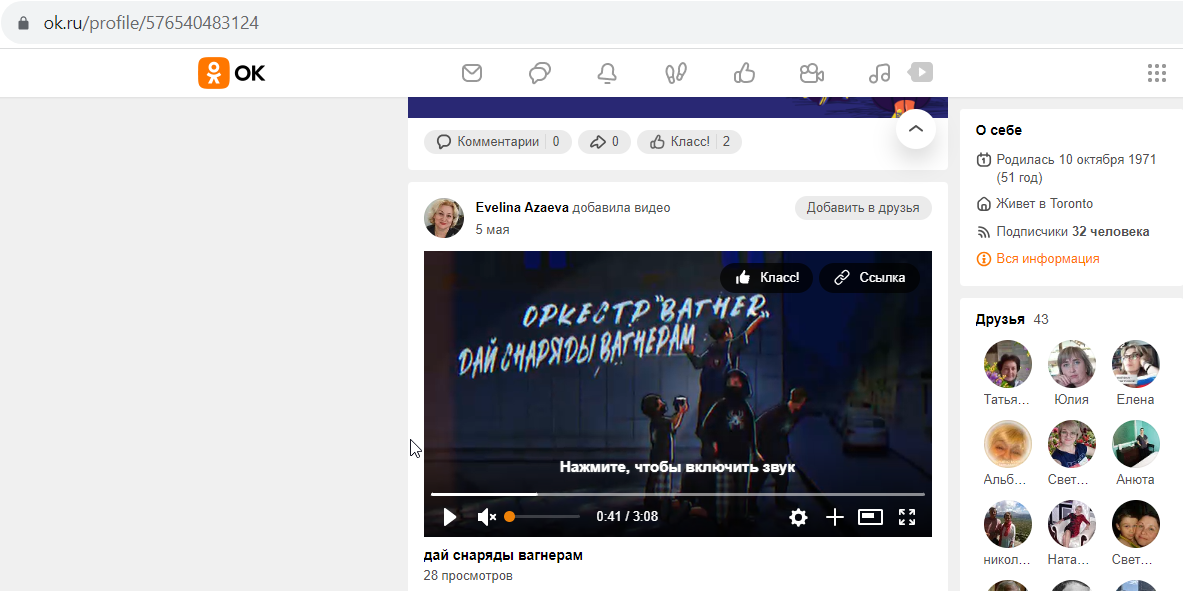Adjust the video volume slider
This screenshot has height=591, width=1183.
coord(542,517)
